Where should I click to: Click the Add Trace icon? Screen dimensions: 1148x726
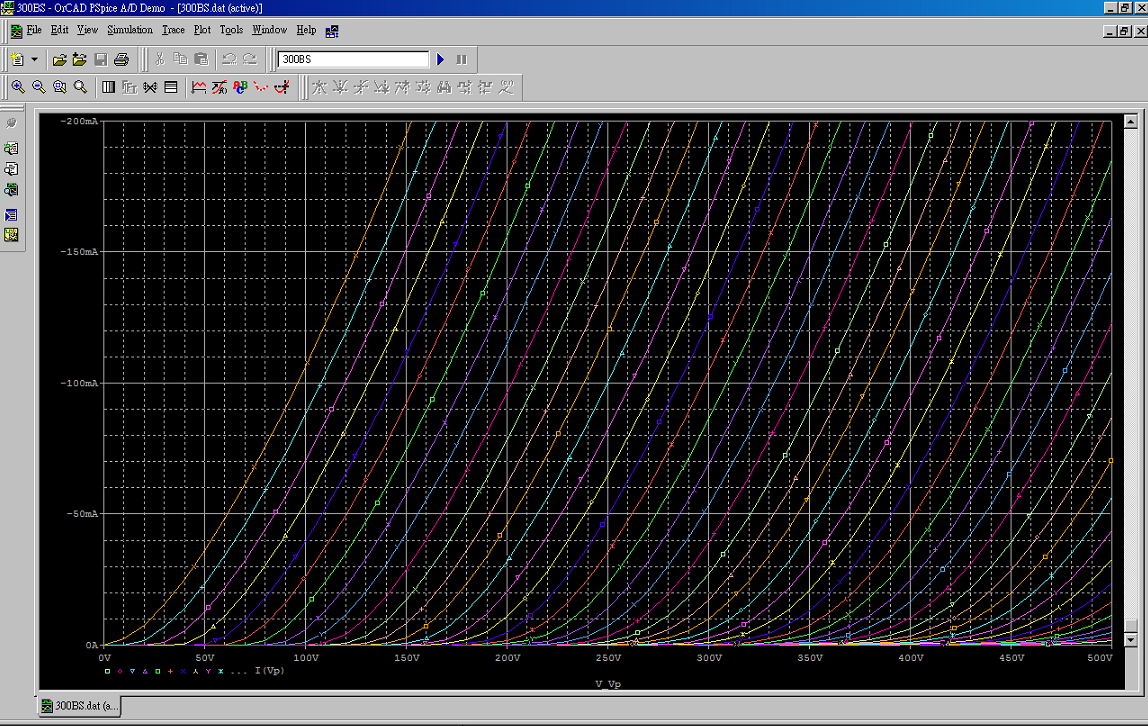pos(198,87)
